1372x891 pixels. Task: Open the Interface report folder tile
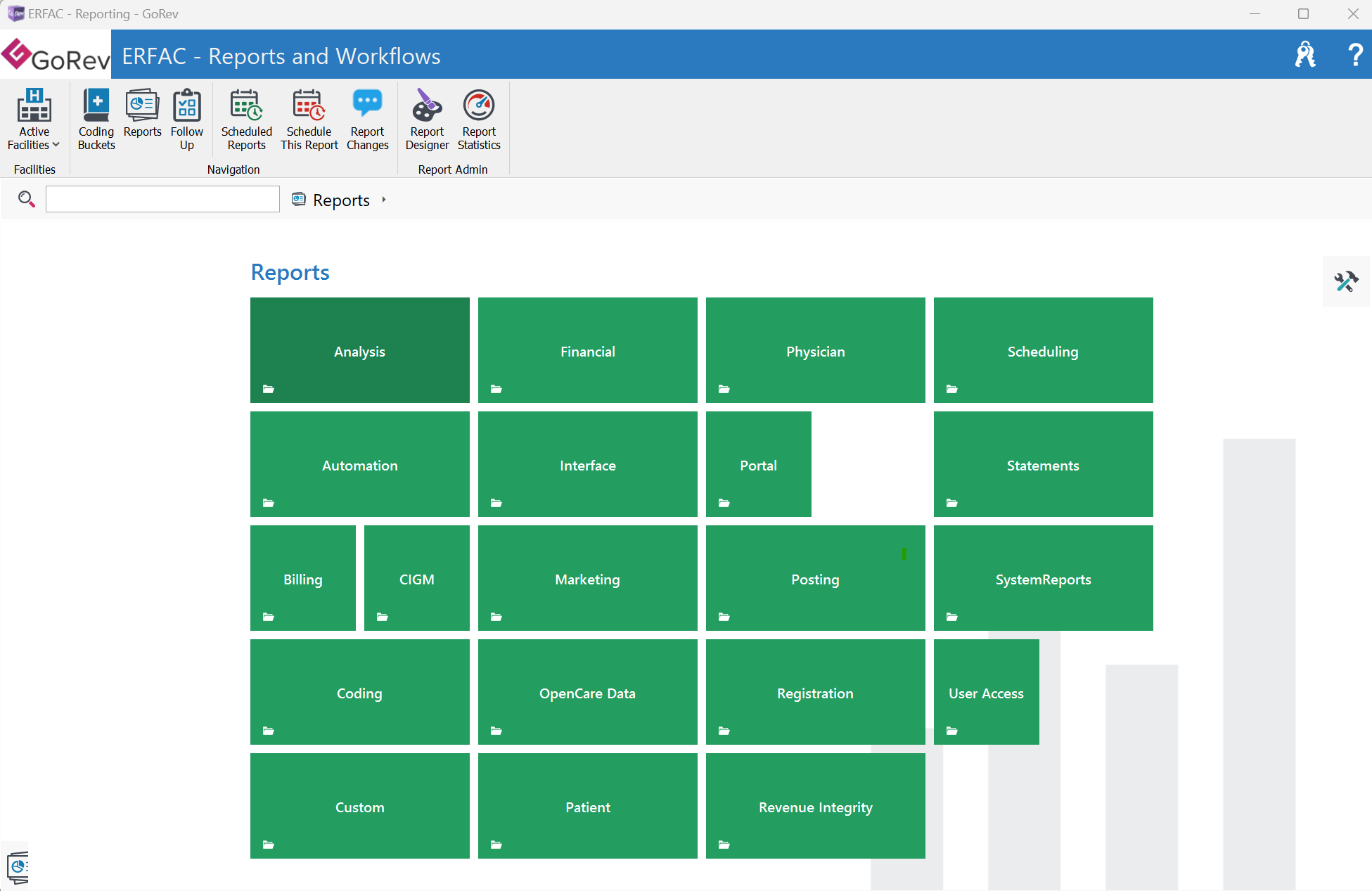click(588, 464)
